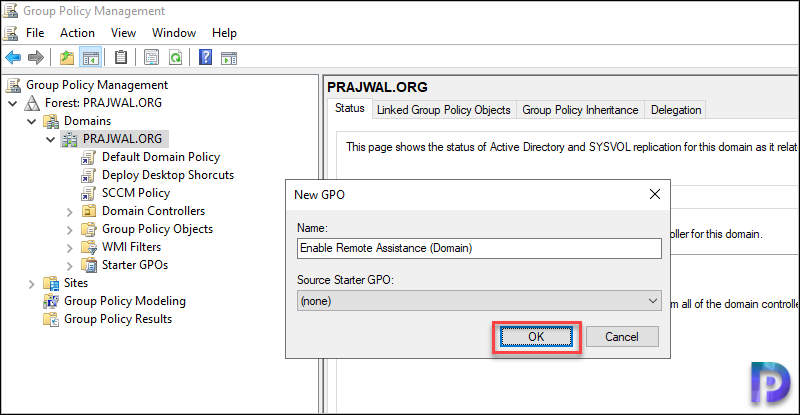
Task: Open the Window menu
Action: 174,33
